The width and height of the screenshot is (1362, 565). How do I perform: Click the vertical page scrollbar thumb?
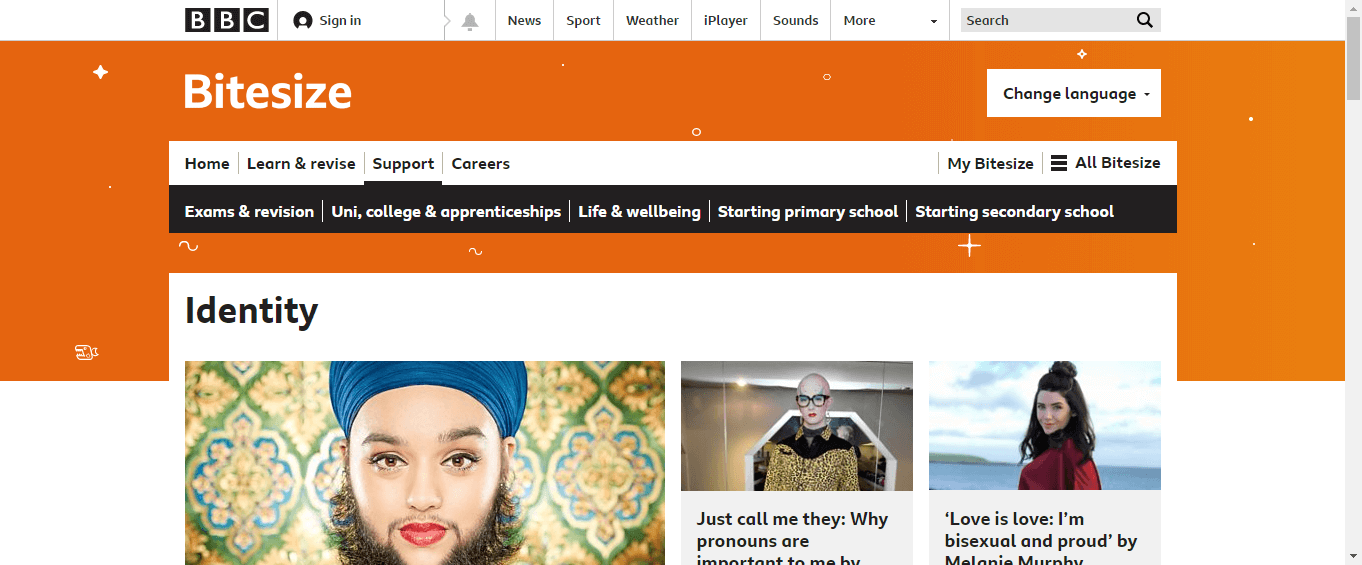pyautogui.click(x=1353, y=58)
